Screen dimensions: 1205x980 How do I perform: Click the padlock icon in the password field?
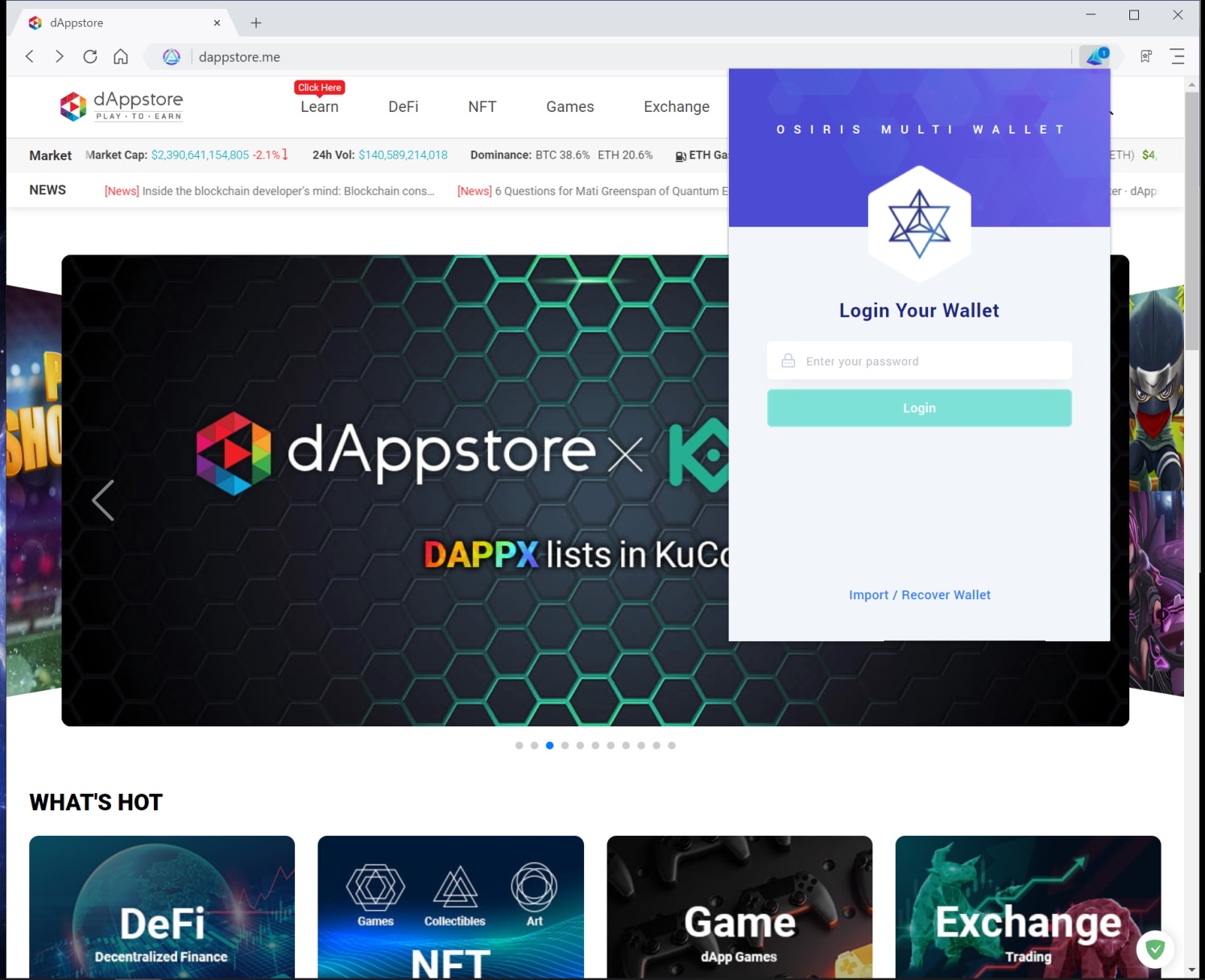[789, 361]
